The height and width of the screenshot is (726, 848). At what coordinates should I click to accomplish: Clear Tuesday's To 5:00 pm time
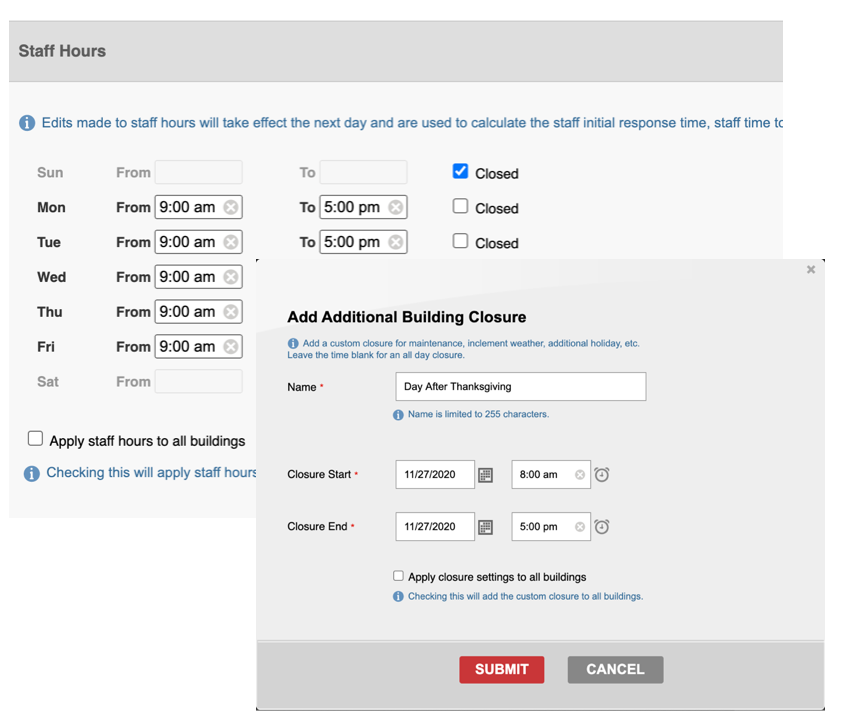(x=396, y=242)
